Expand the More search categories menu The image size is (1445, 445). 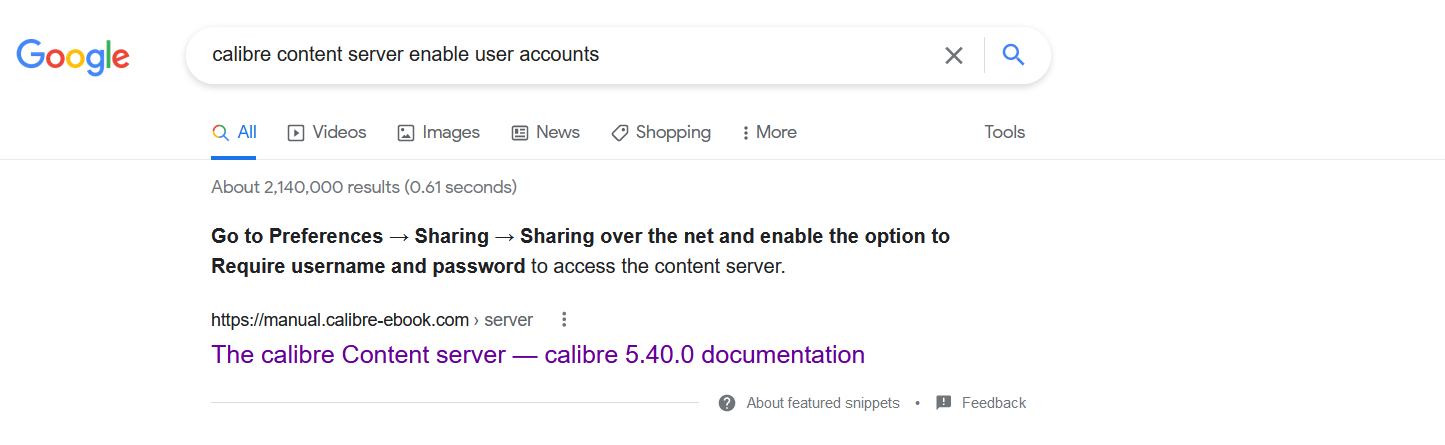[769, 133]
